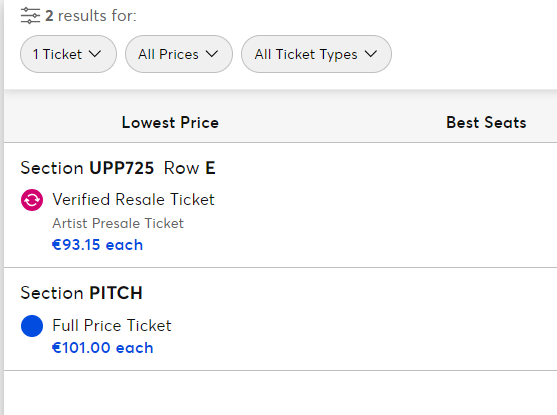557x415 pixels.
Task: Click the pink Verified Resale icon
Action: tap(32, 200)
